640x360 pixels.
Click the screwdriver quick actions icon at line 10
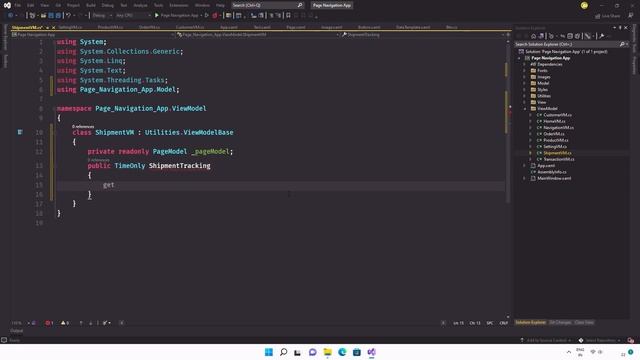coord(20,132)
